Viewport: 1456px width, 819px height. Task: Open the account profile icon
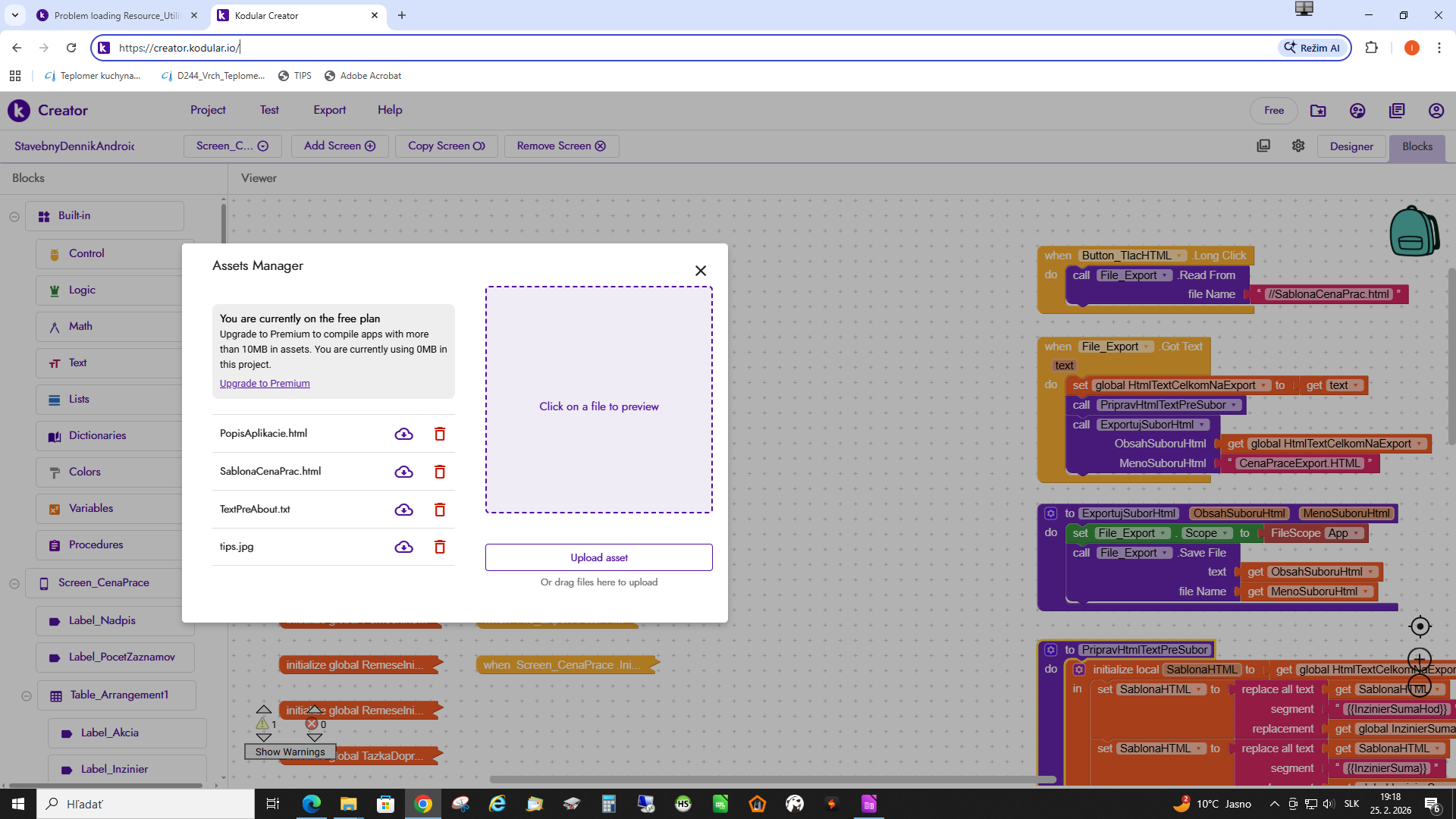(x=1436, y=111)
